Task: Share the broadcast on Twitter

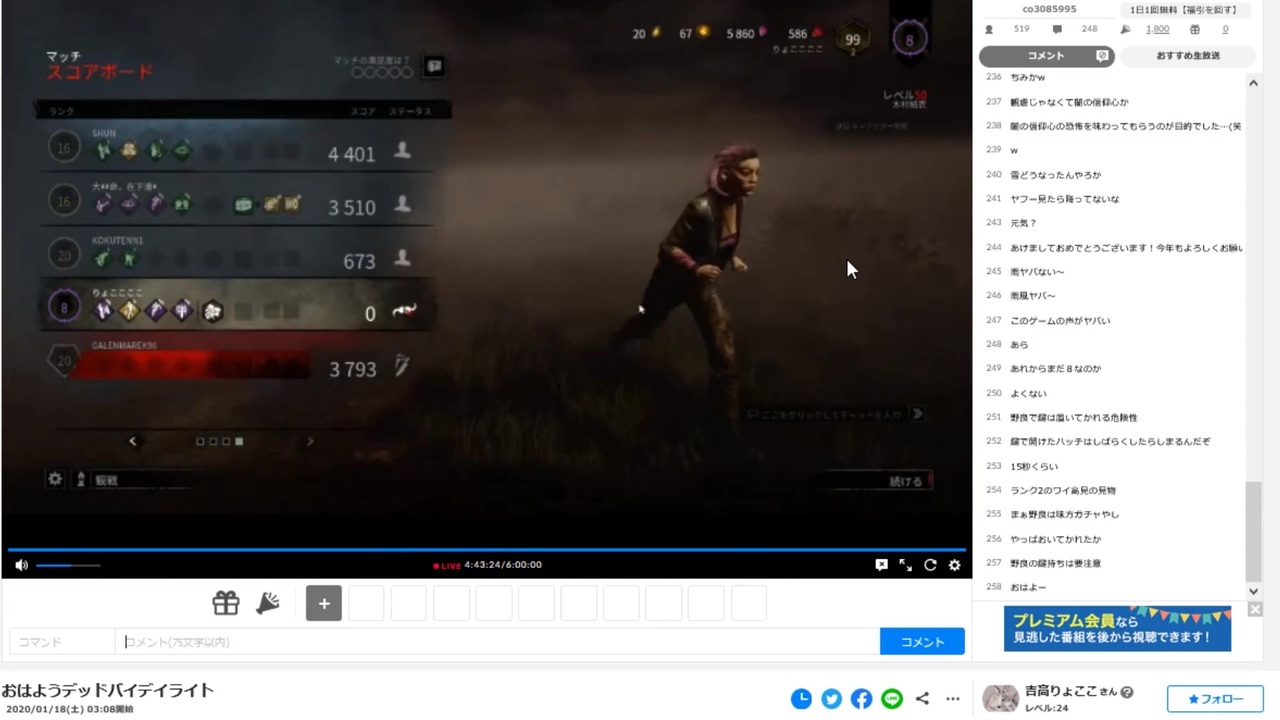Action: (x=831, y=699)
